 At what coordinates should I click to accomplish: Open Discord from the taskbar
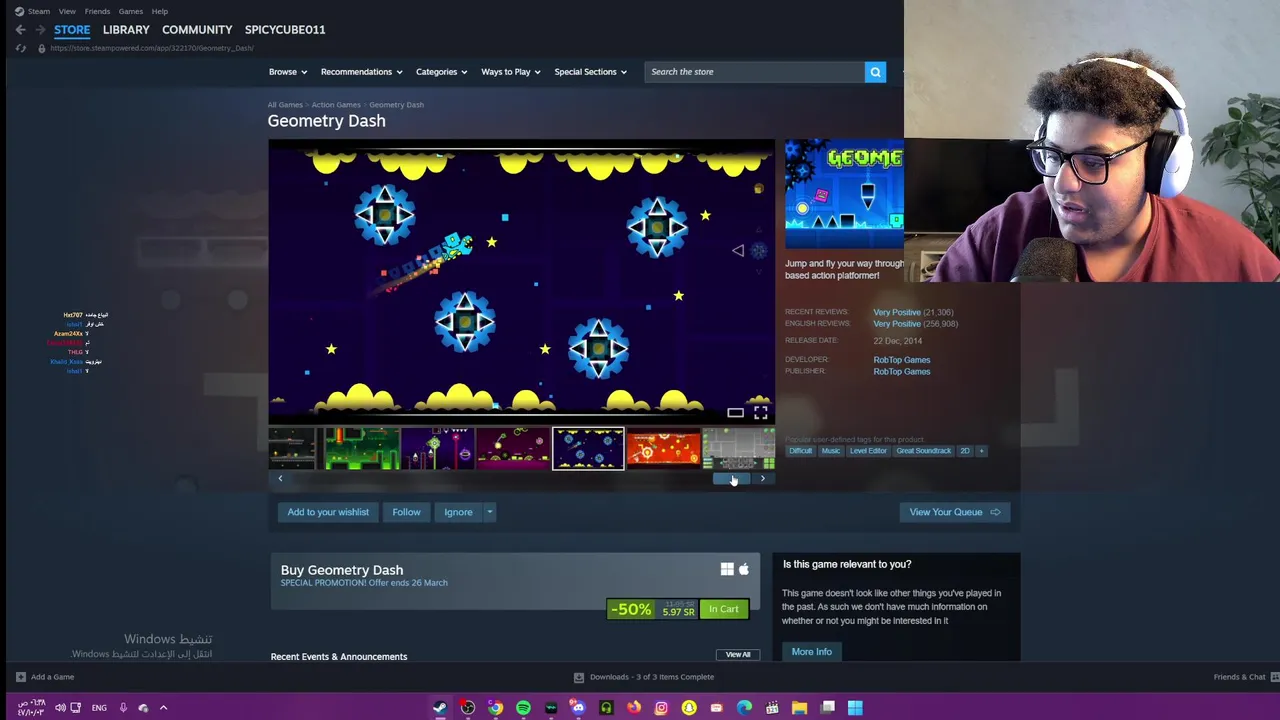(578, 708)
